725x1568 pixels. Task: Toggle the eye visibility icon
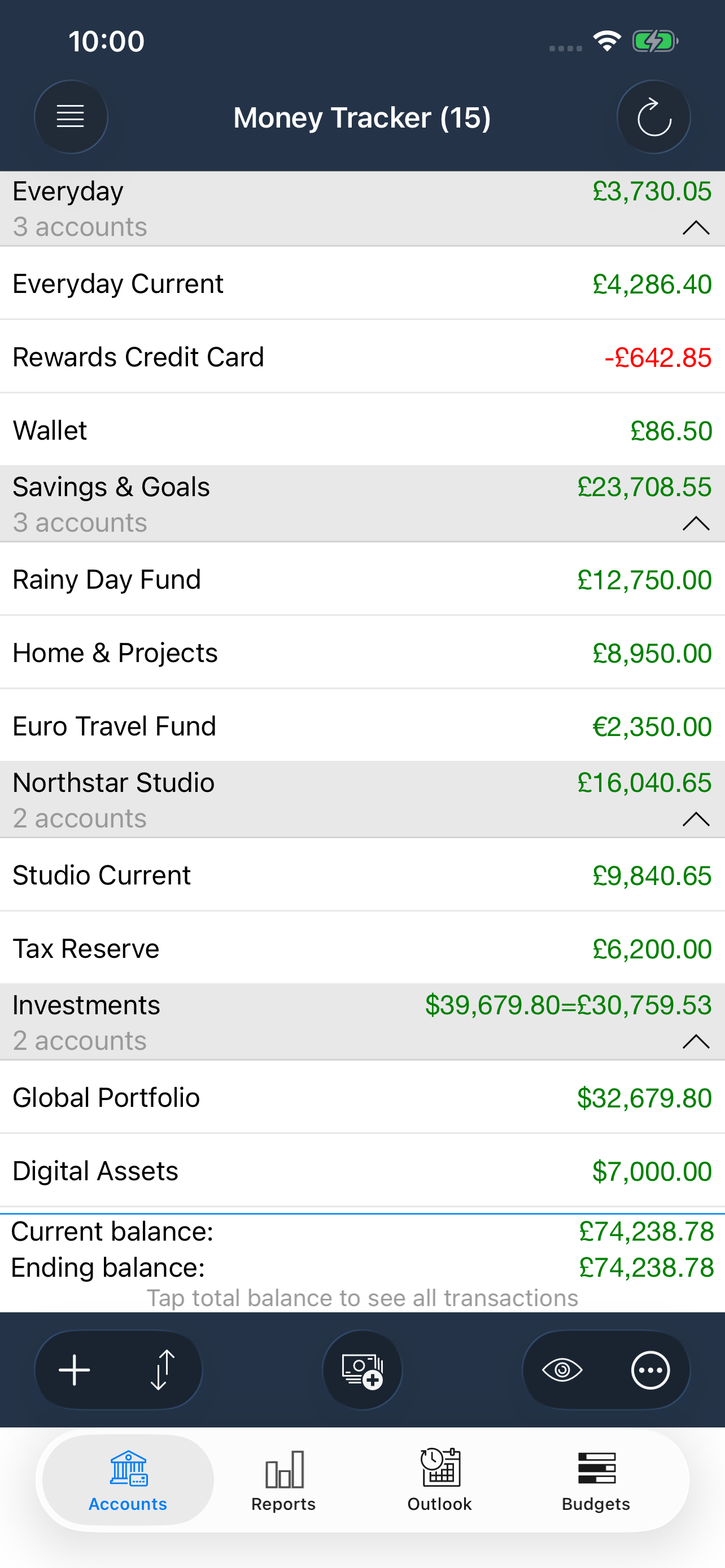(x=562, y=1370)
